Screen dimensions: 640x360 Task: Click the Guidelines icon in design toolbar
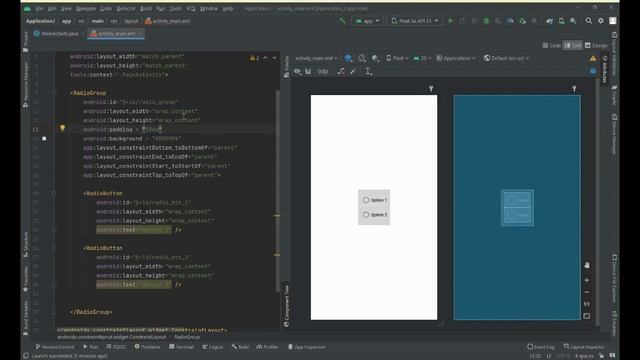click(368, 71)
